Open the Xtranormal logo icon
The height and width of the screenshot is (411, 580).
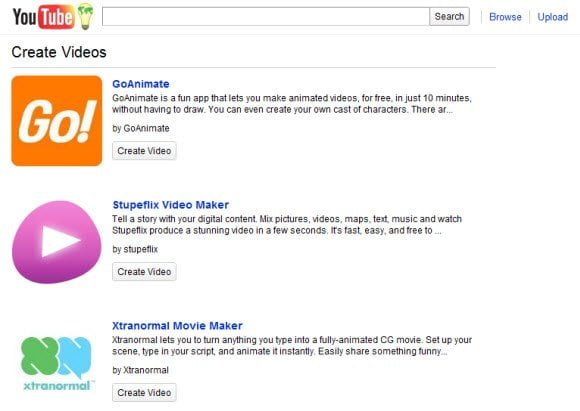(57, 363)
